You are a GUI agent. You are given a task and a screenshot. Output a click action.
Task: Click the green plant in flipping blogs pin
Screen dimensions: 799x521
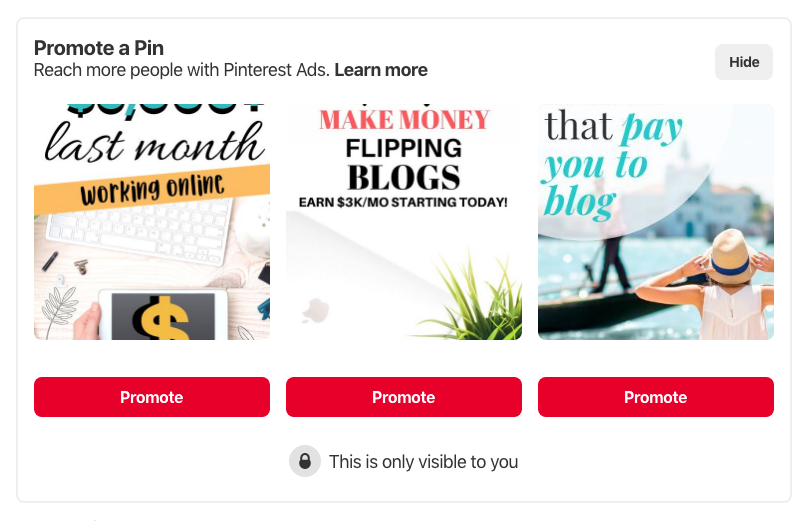click(x=476, y=297)
